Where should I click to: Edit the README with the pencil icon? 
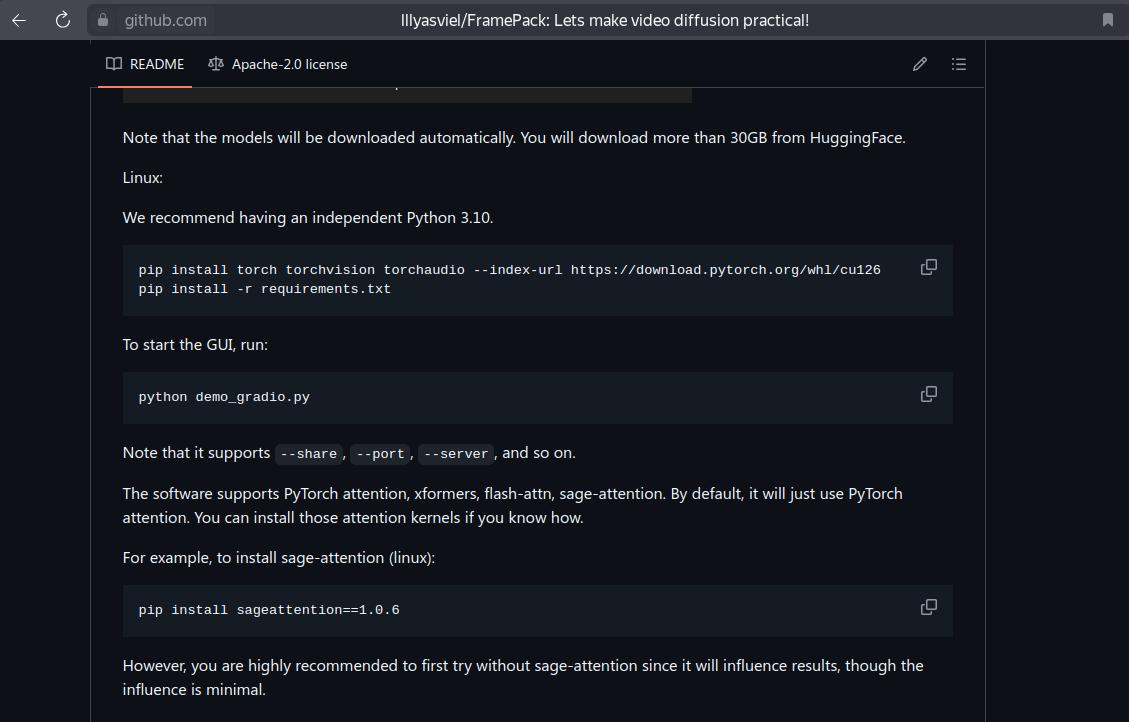pyautogui.click(x=919, y=64)
